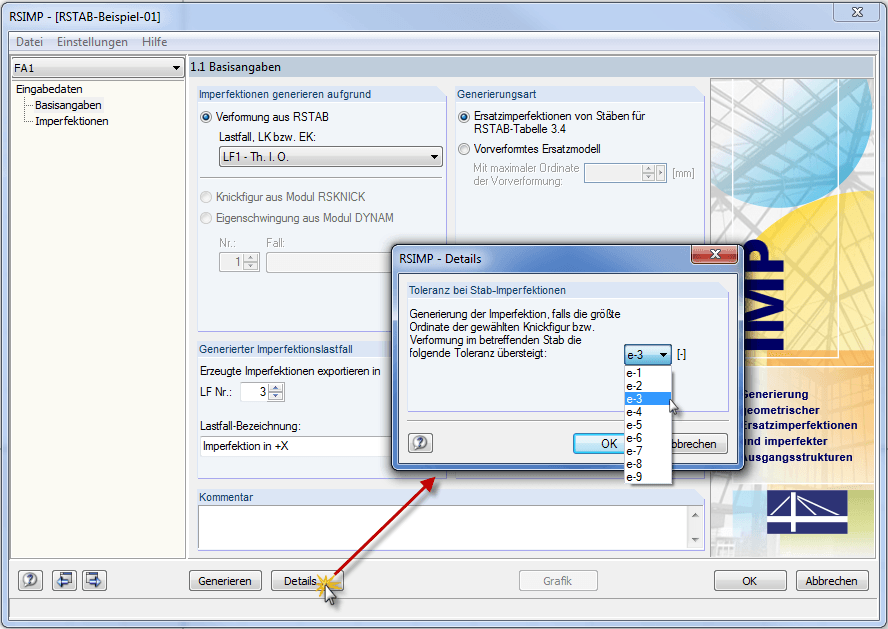Select Knickfigur aus Modul RSKNICK option
This screenshot has width=888, height=629.
206,197
